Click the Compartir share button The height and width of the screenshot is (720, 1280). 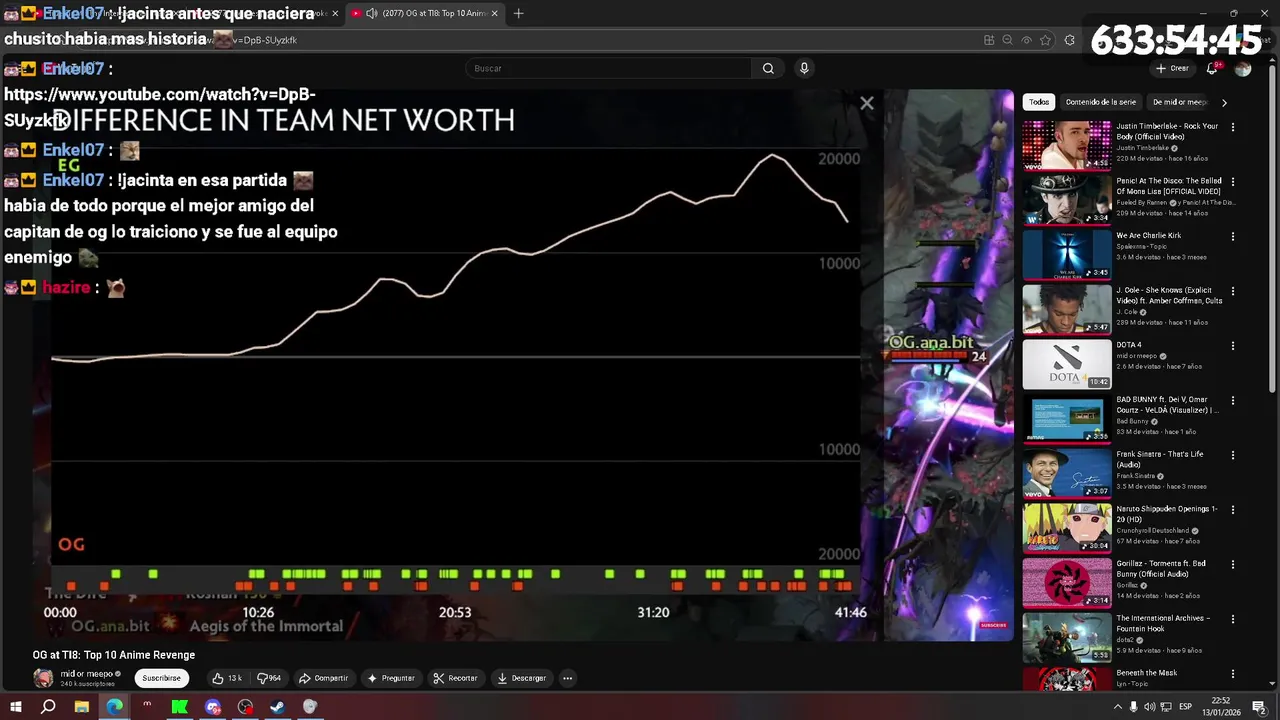pos(323,678)
